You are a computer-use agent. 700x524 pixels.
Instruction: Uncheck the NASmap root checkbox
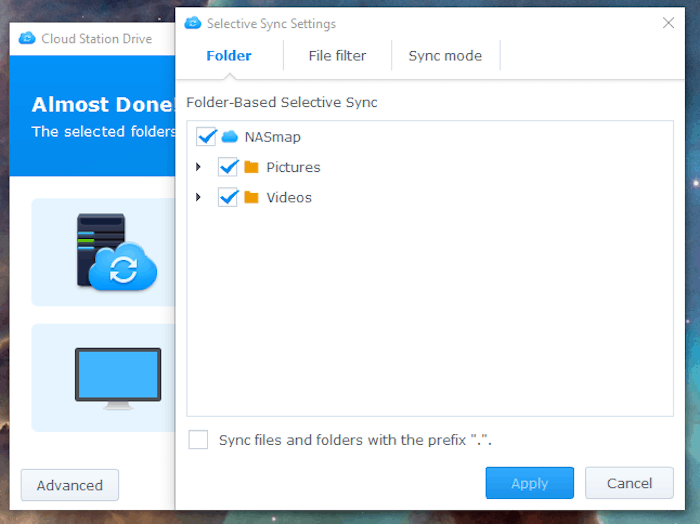click(207, 137)
